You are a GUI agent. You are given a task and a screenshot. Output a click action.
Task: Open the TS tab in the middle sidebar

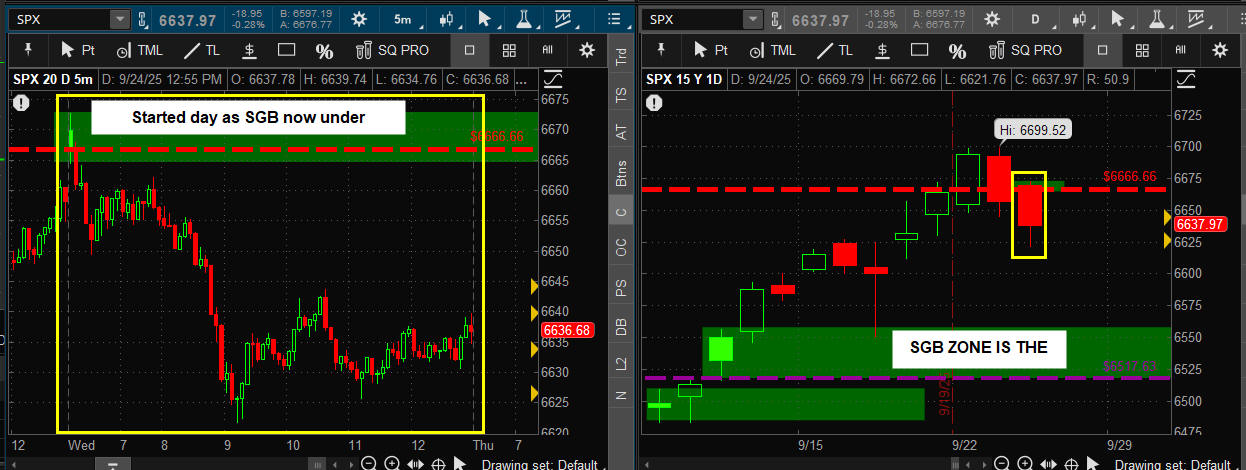(x=621, y=95)
